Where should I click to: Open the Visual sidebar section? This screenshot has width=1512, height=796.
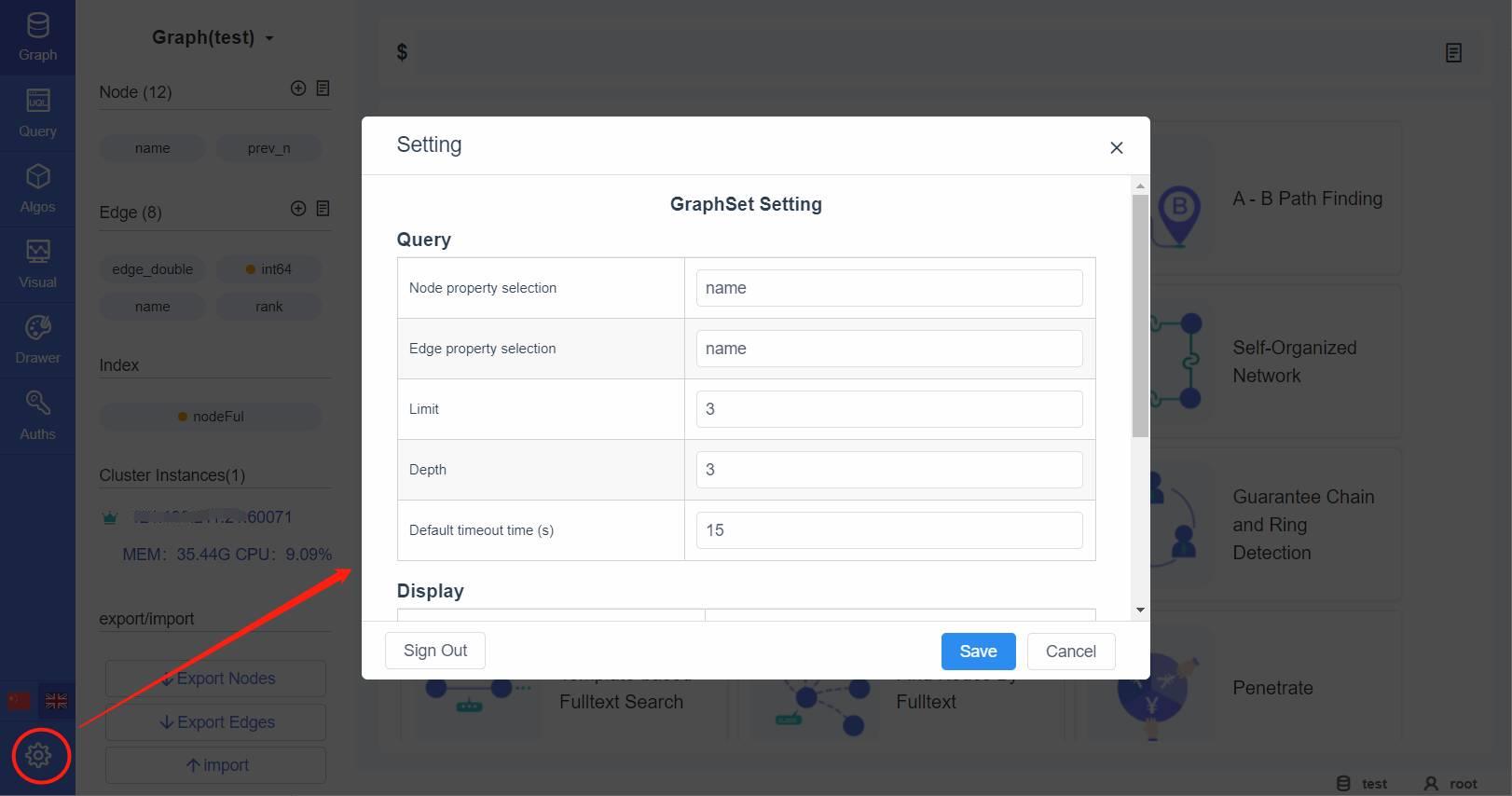coord(37,264)
